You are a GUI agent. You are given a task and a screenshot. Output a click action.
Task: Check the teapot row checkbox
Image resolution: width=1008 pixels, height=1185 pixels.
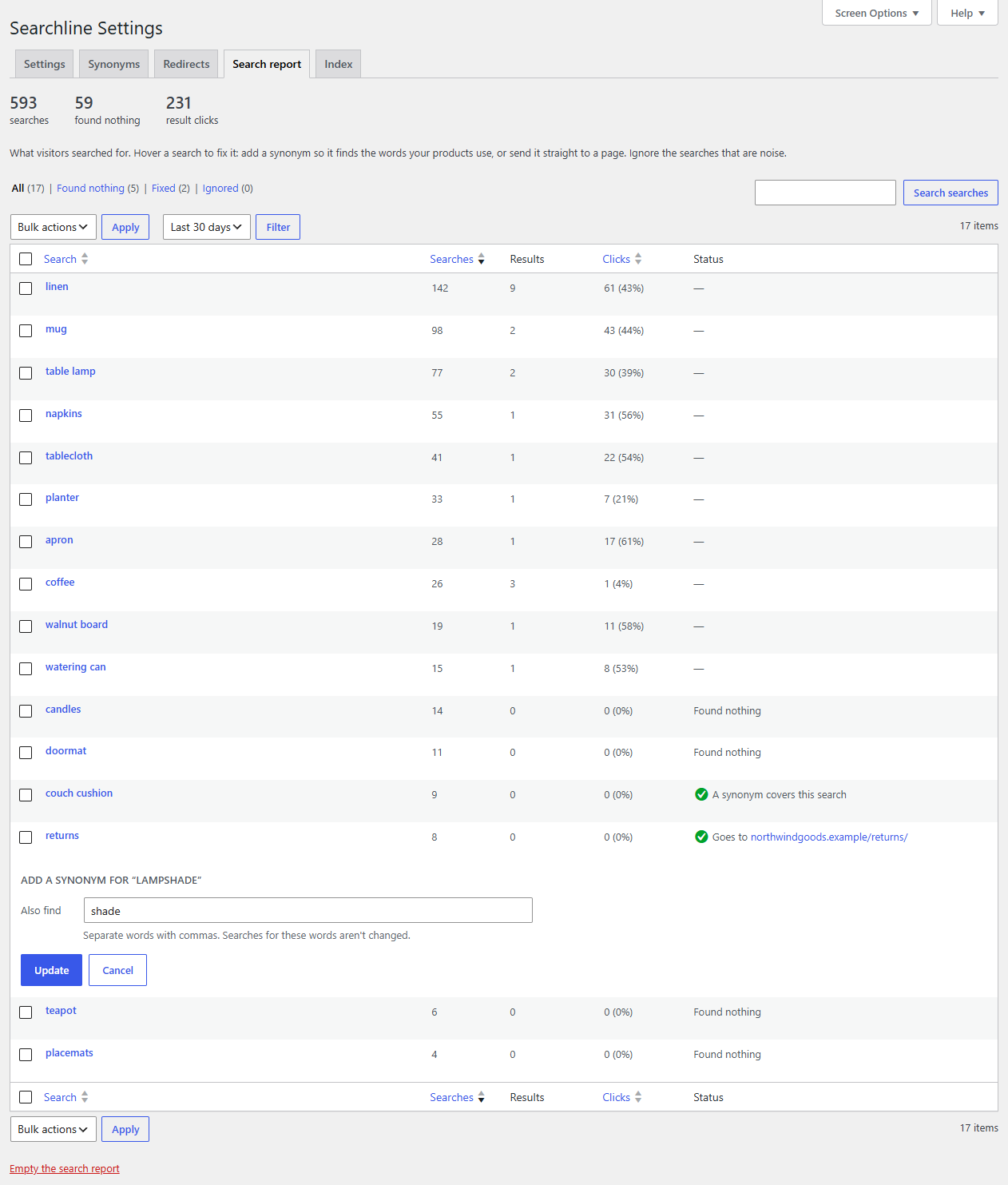point(26,1012)
